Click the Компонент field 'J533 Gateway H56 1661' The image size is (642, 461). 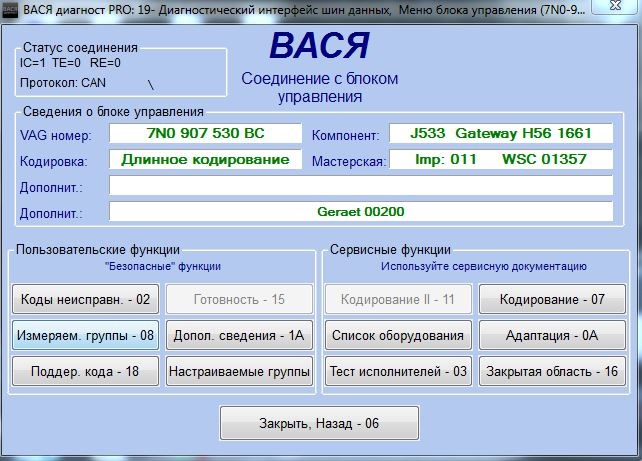(501, 133)
